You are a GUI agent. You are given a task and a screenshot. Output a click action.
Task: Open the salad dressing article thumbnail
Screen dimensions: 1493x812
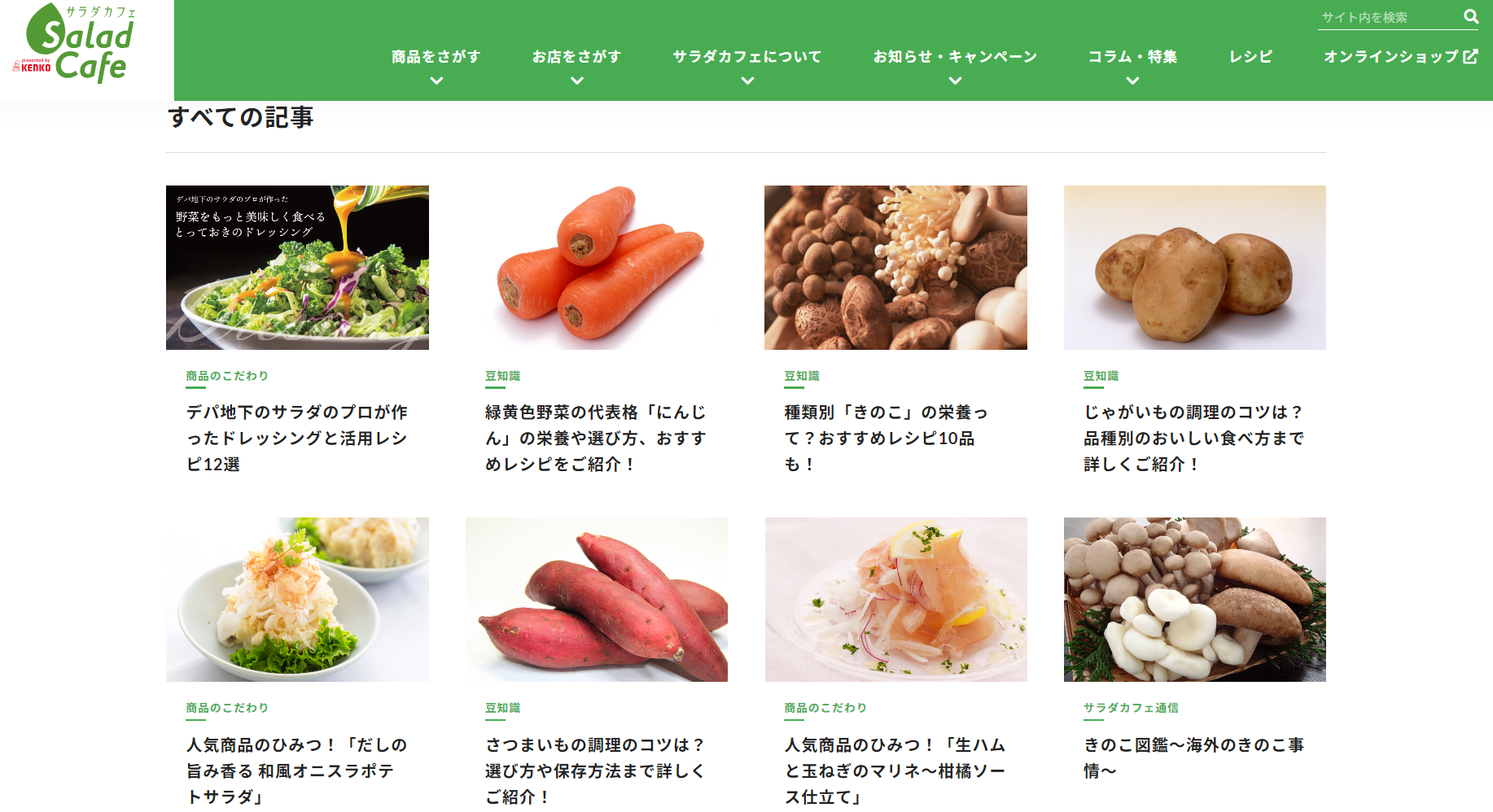[x=297, y=268]
